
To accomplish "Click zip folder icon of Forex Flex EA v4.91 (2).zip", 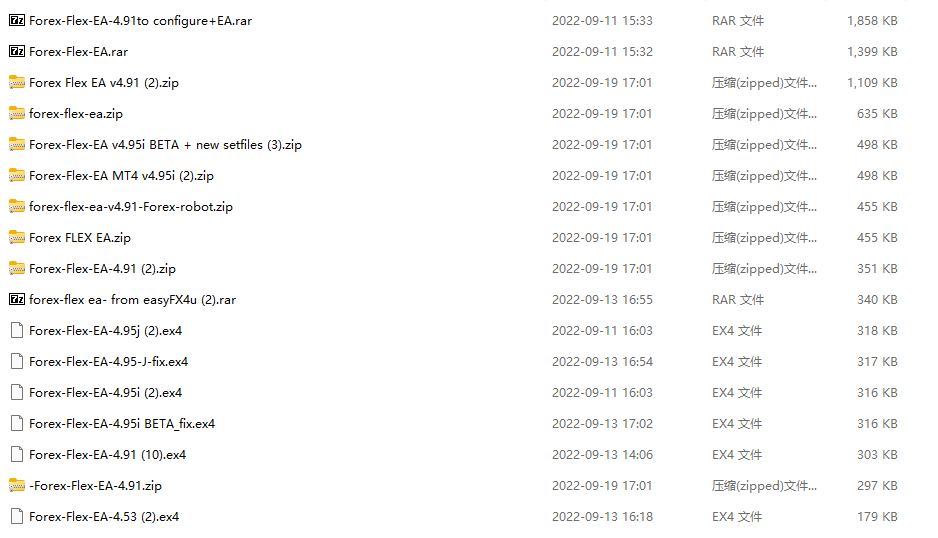I will click(x=17, y=83).
